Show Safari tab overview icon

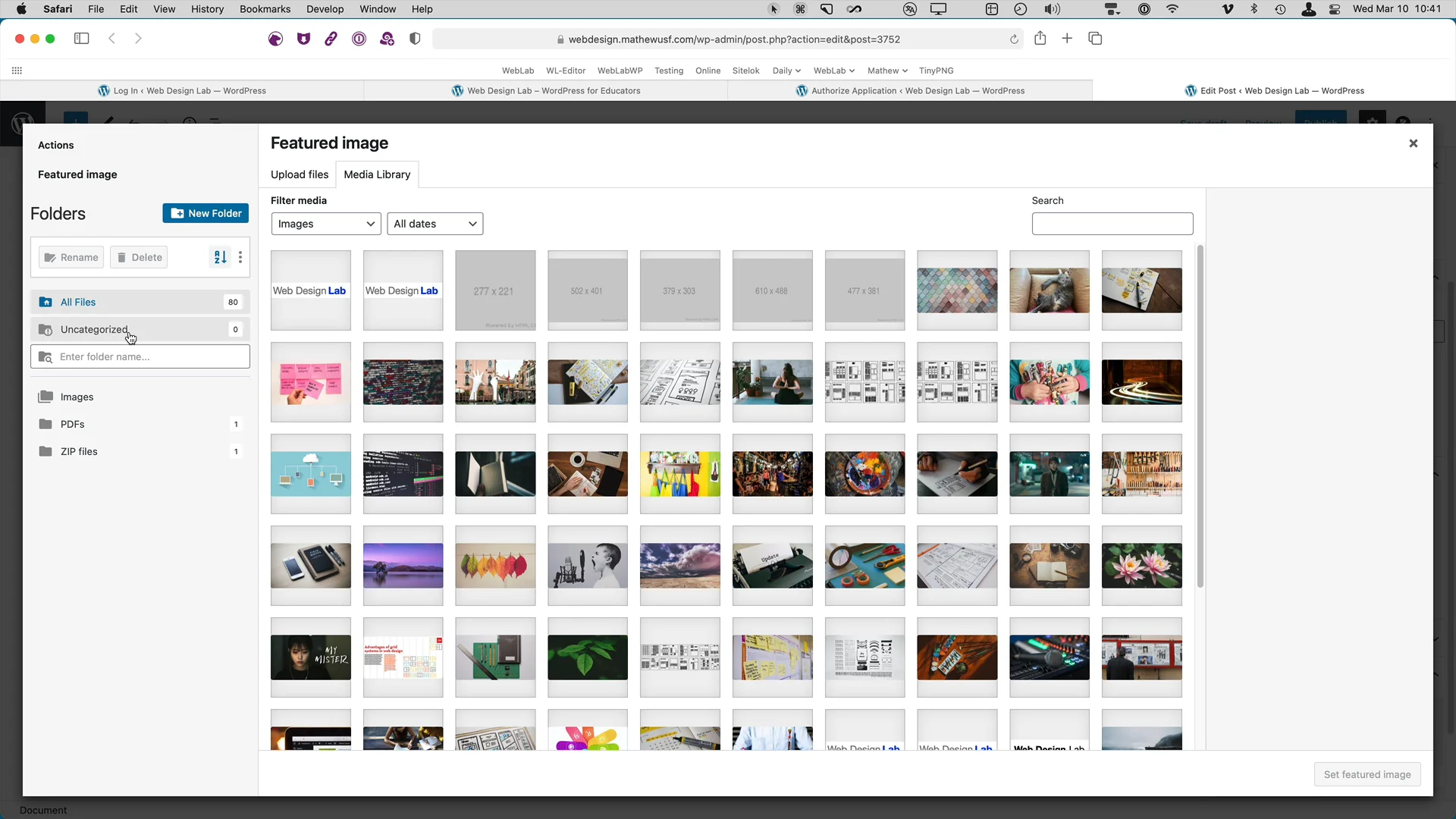(x=1095, y=39)
